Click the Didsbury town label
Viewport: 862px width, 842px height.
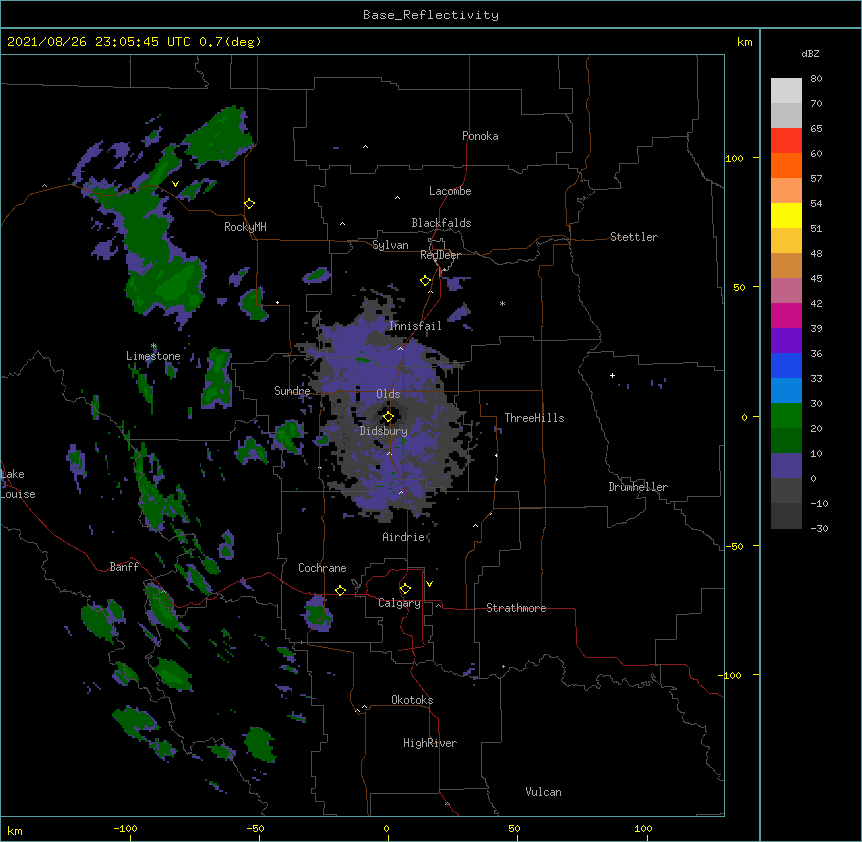pos(384,431)
